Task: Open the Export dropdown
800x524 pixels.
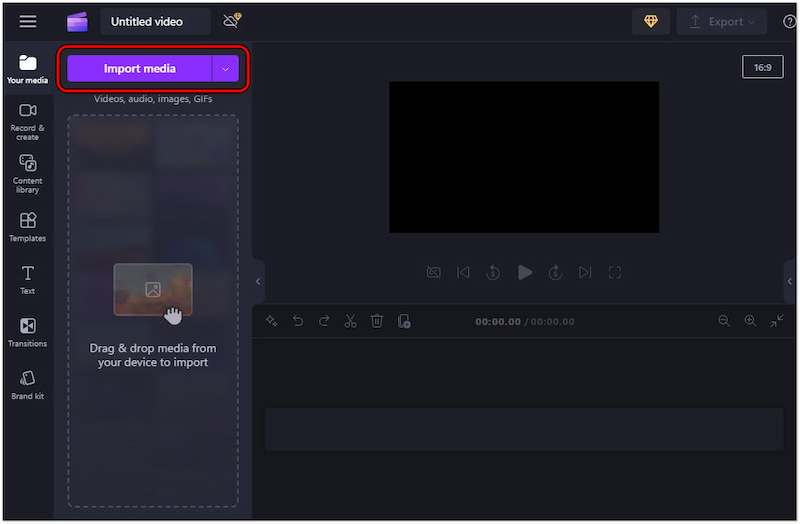Action: (721, 21)
